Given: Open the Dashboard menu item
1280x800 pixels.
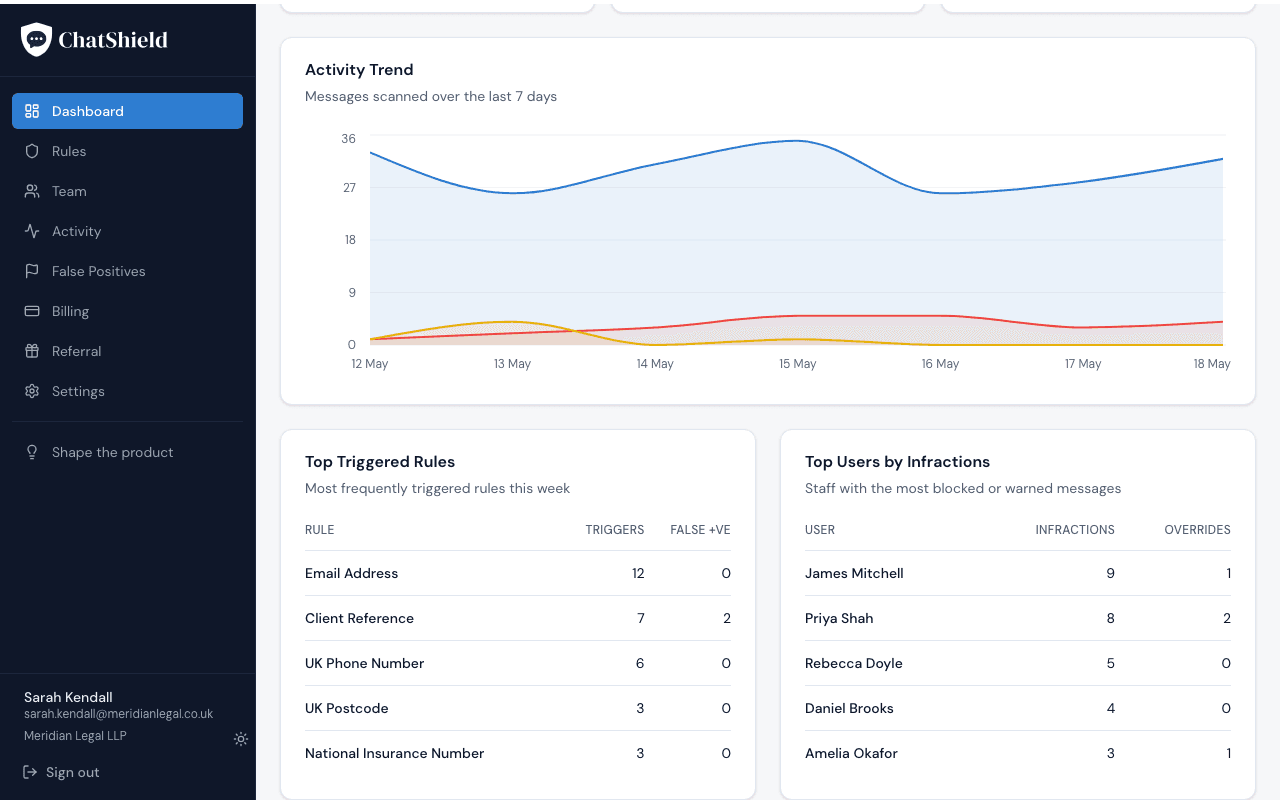Looking at the screenshot, I should pyautogui.click(x=127, y=111).
